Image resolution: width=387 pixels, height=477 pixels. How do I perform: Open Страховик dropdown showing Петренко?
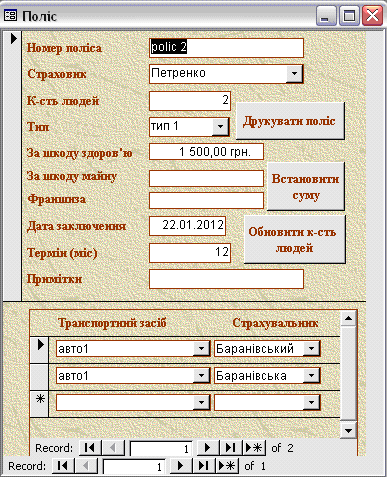pos(294,73)
